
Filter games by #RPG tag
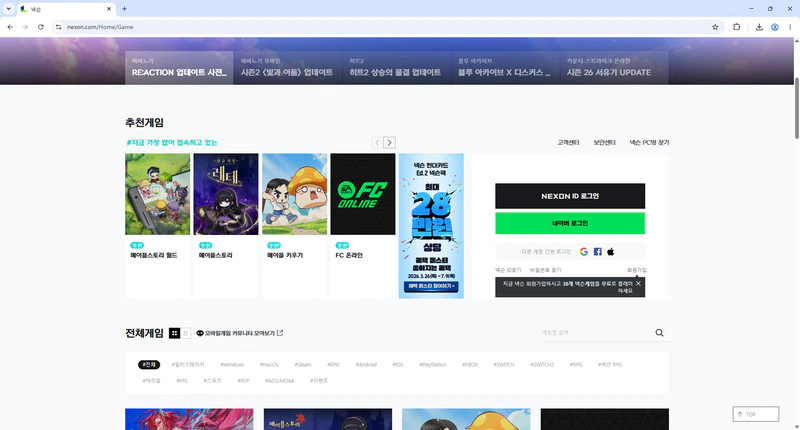[x=576, y=365]
